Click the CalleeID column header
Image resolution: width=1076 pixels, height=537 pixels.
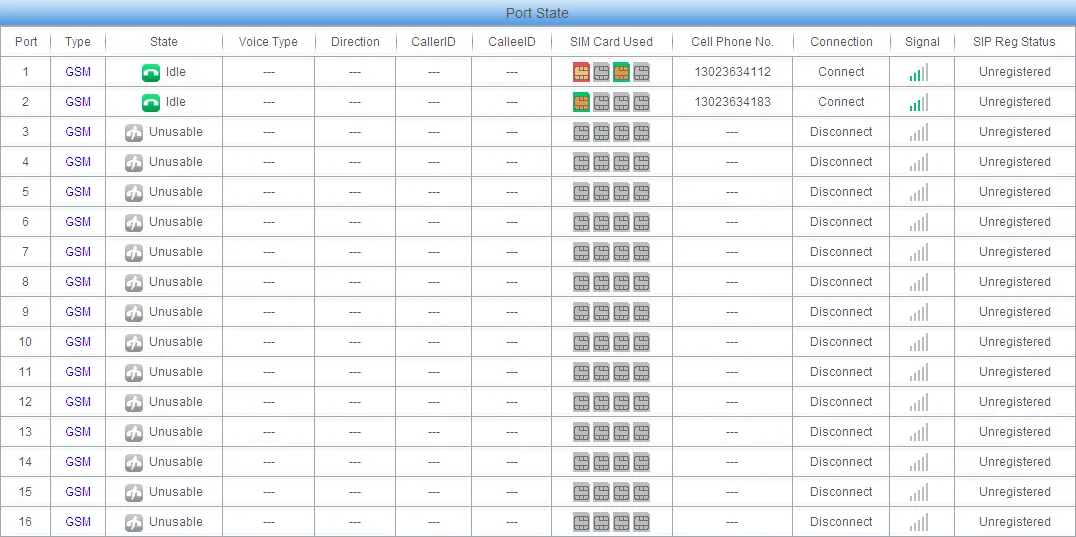512,42
